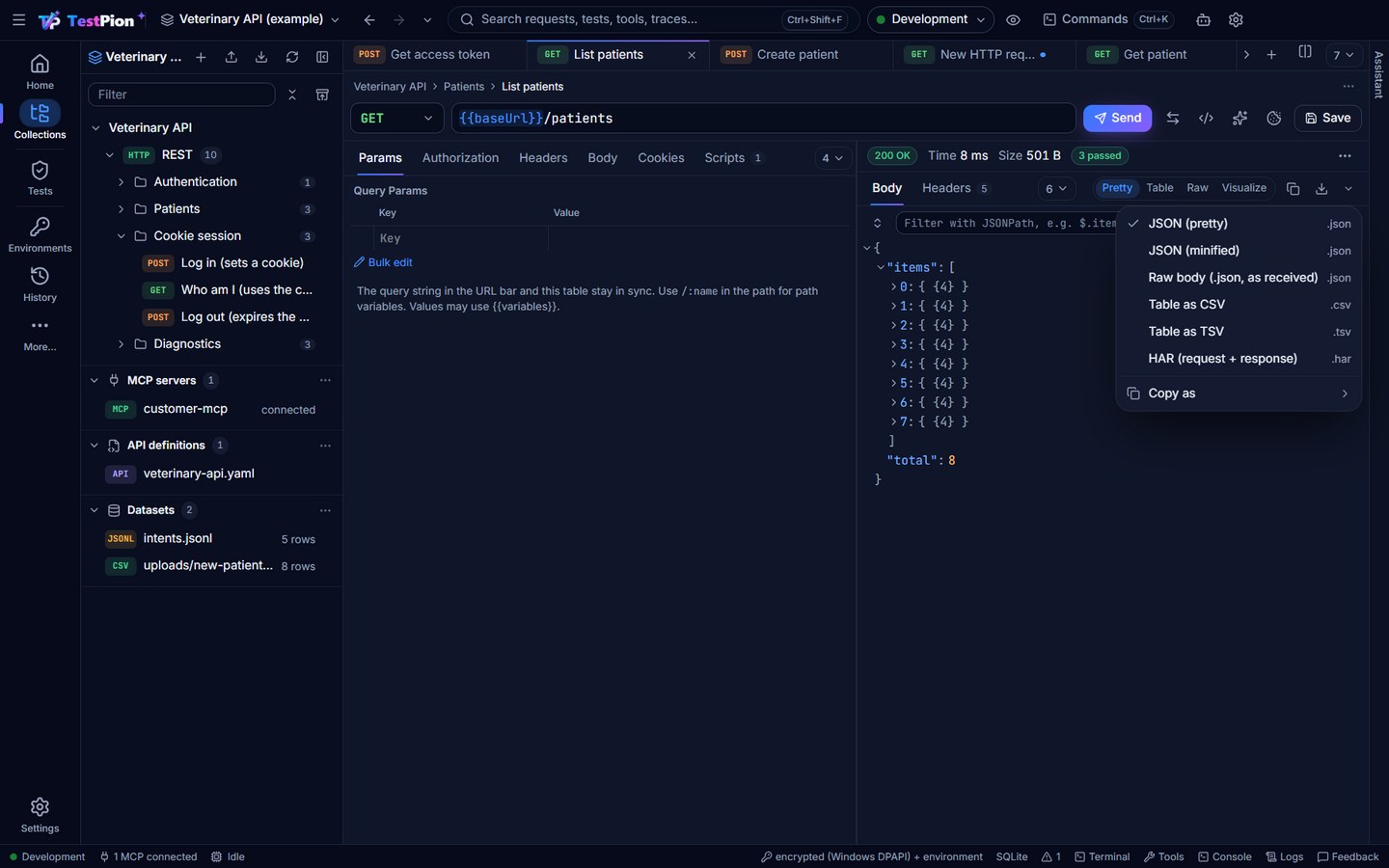1389x868 pixels.
Task: Expand item 3 in the JSON response
Action: (x=893, y=344)
